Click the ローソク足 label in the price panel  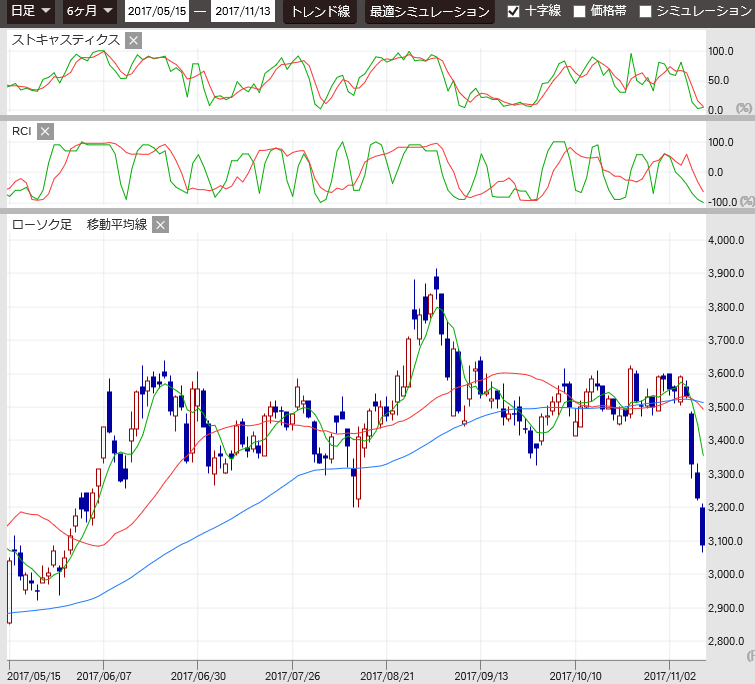pyautogui.click(x=41, y=224)
